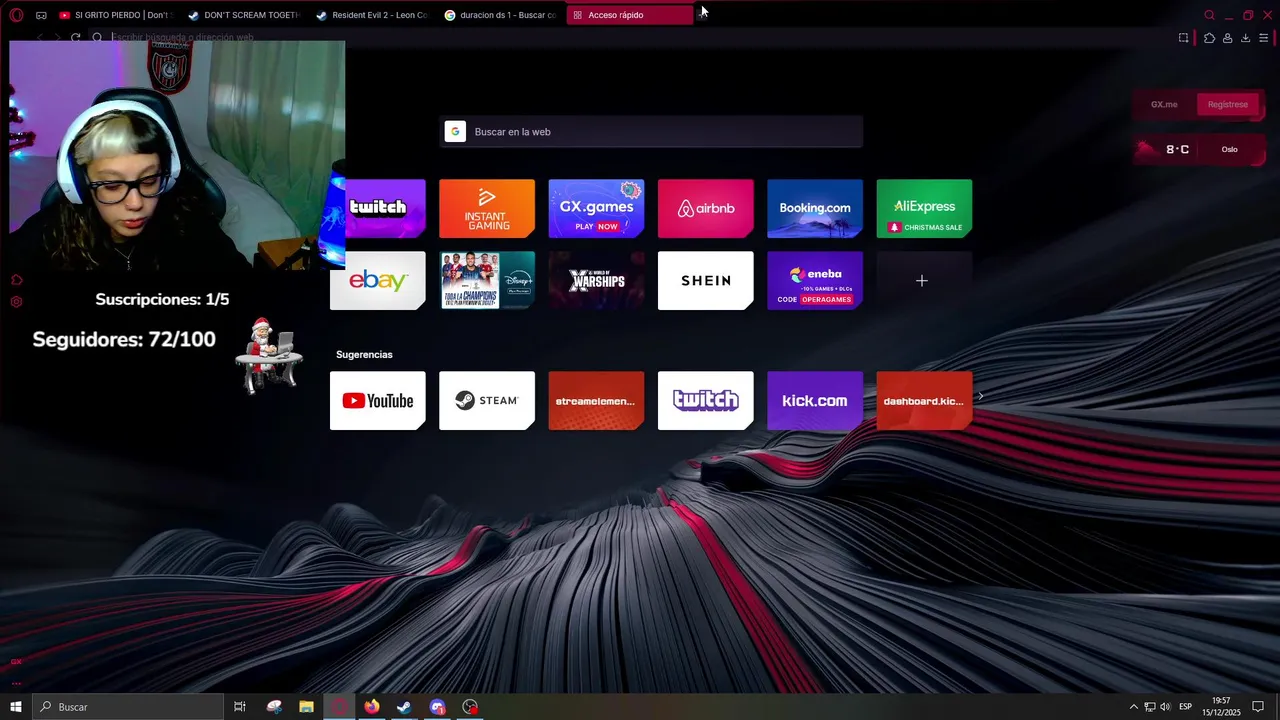The image size is (1280, 720).
Task: Open the Opera GX main menu logo
Action: 16,15
